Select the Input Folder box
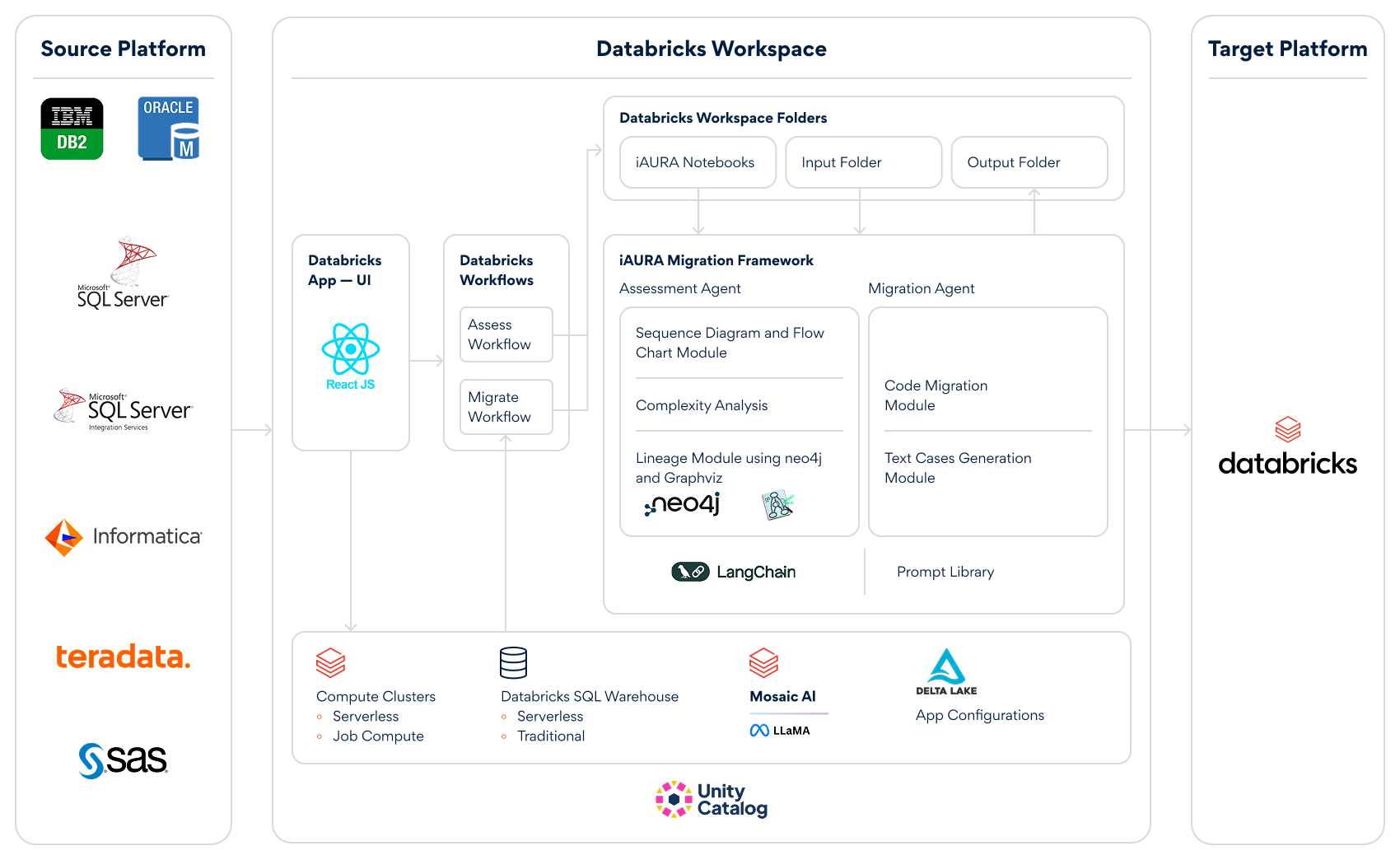Viewport: 1400px width, 860px height. point(863,162)
